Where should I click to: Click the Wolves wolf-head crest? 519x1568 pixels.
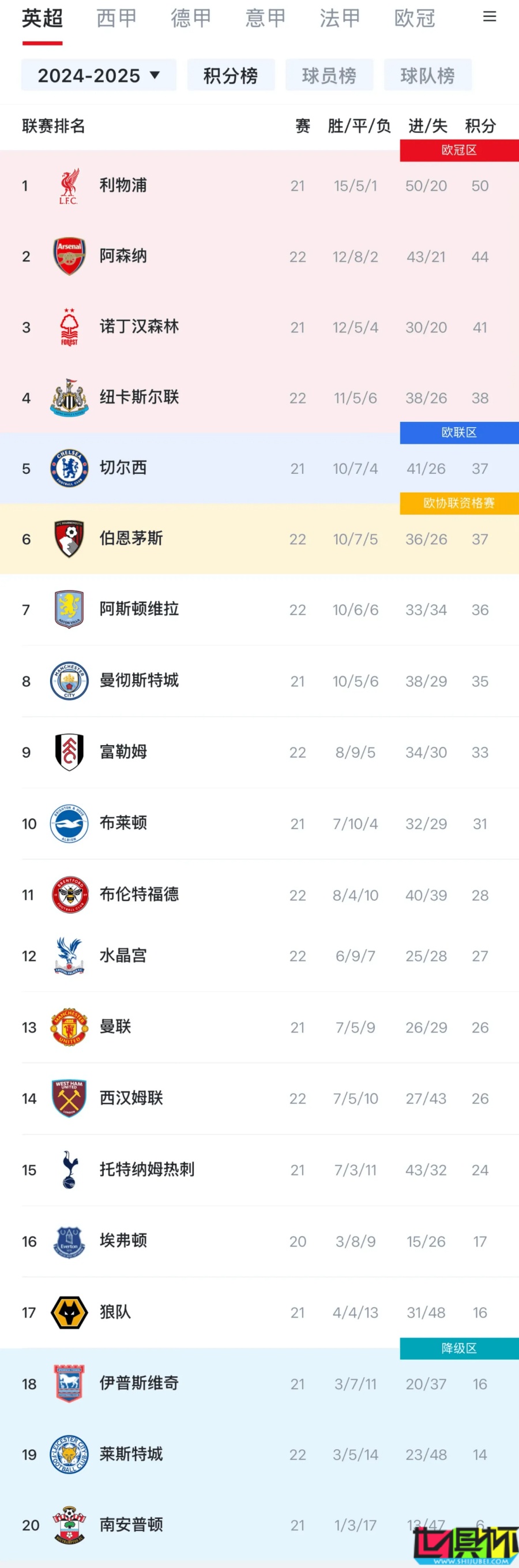click(69, 1312)
